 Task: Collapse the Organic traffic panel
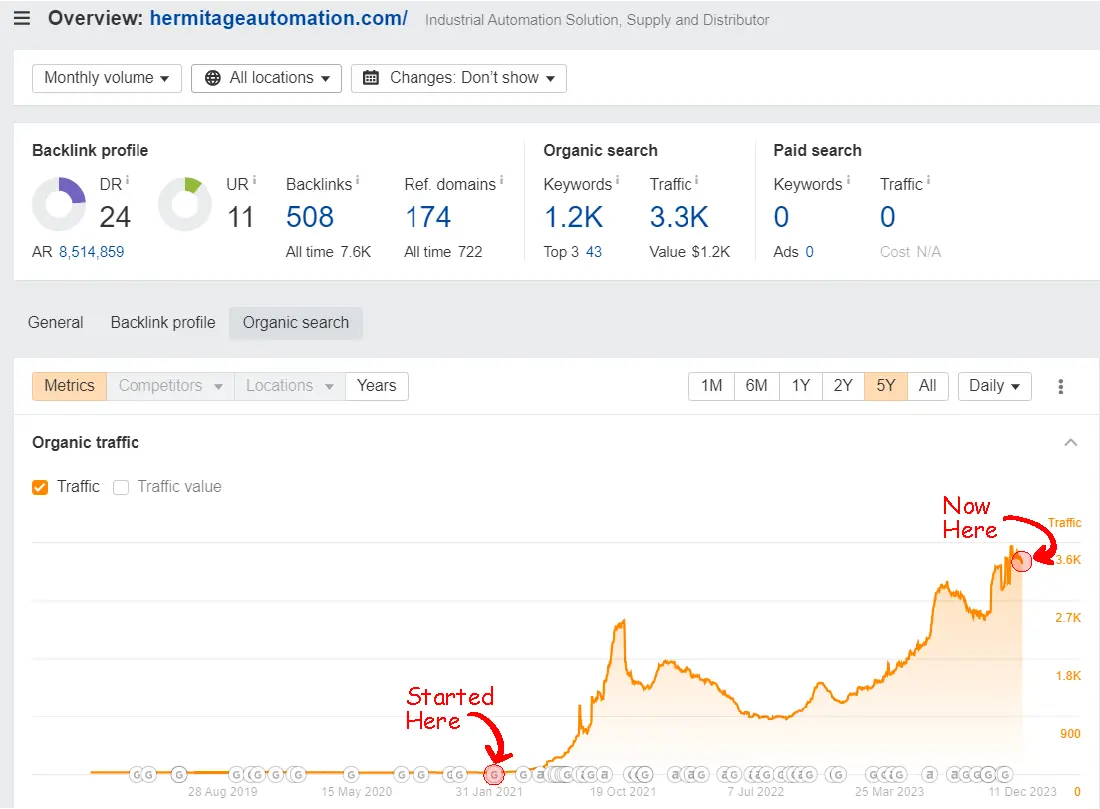click(1071, 442)
